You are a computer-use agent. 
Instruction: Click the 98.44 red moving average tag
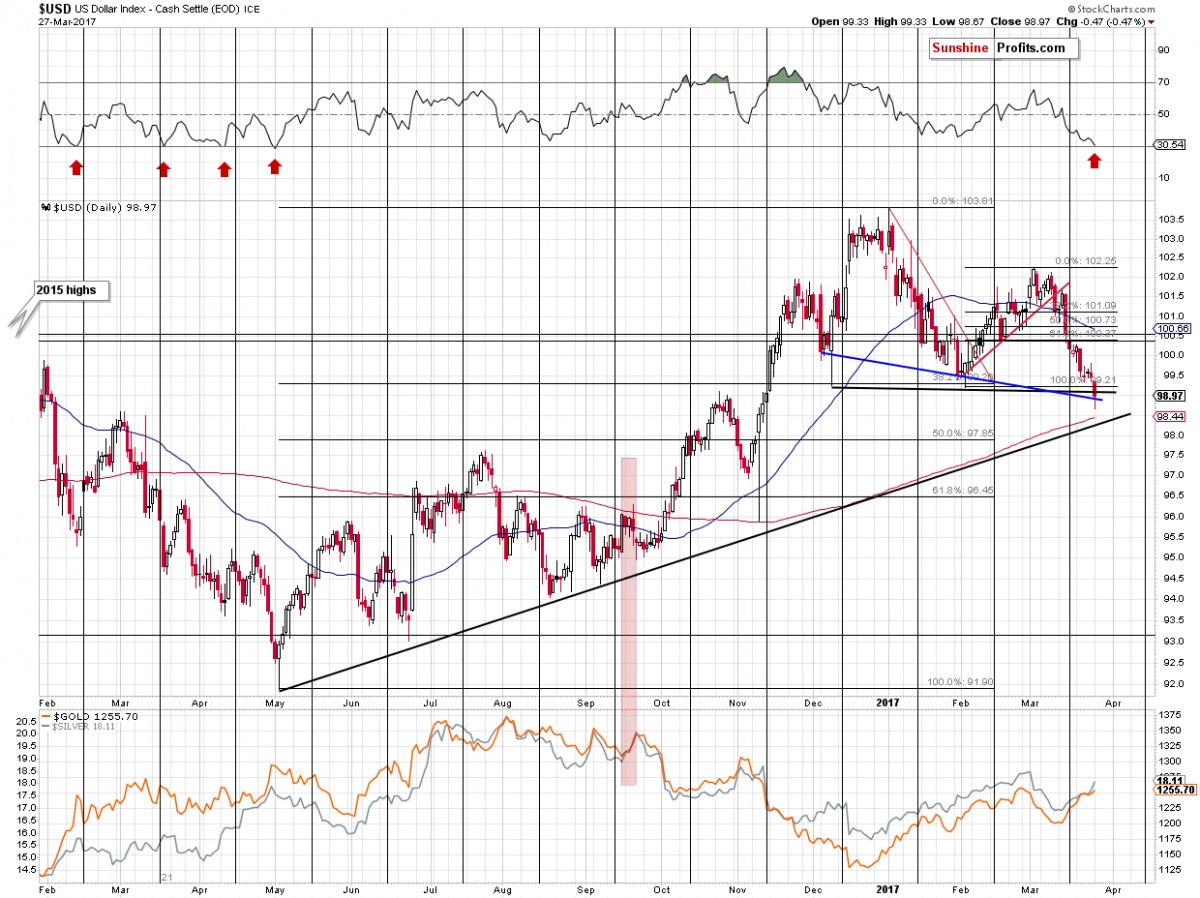[1169, 416]
